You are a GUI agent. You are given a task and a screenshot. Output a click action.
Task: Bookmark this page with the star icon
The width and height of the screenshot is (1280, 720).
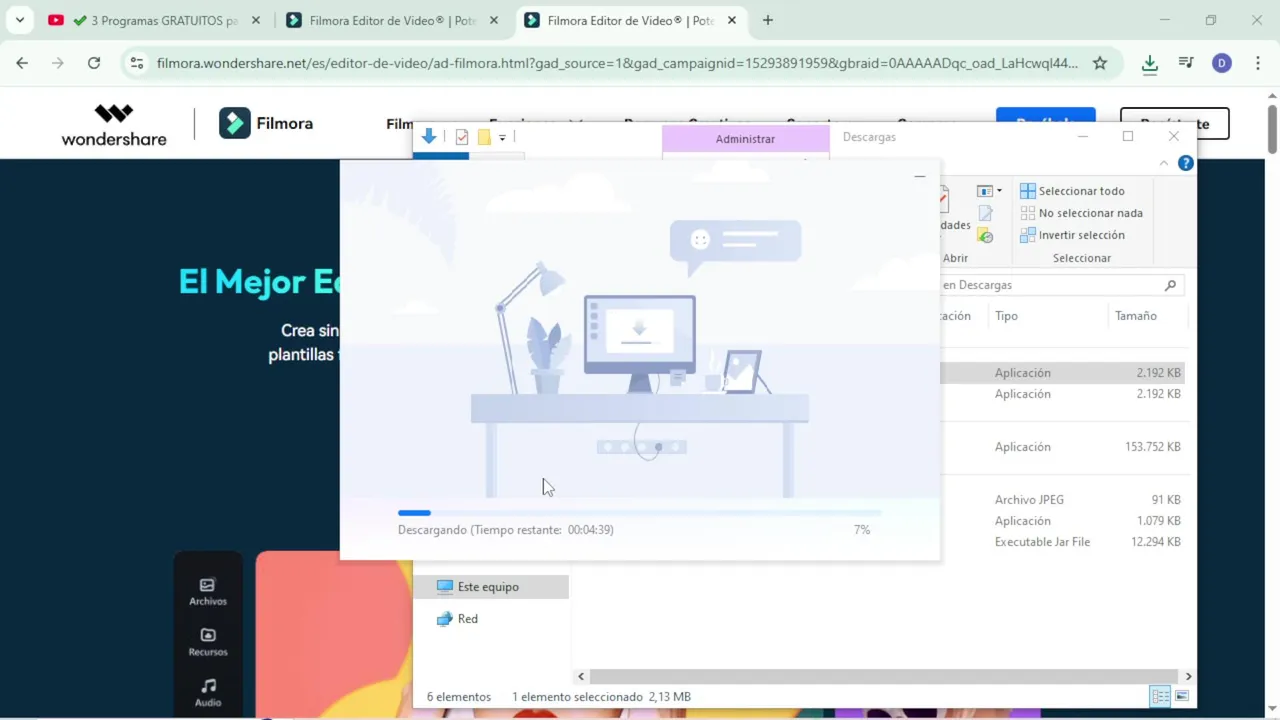[1100, 63]
